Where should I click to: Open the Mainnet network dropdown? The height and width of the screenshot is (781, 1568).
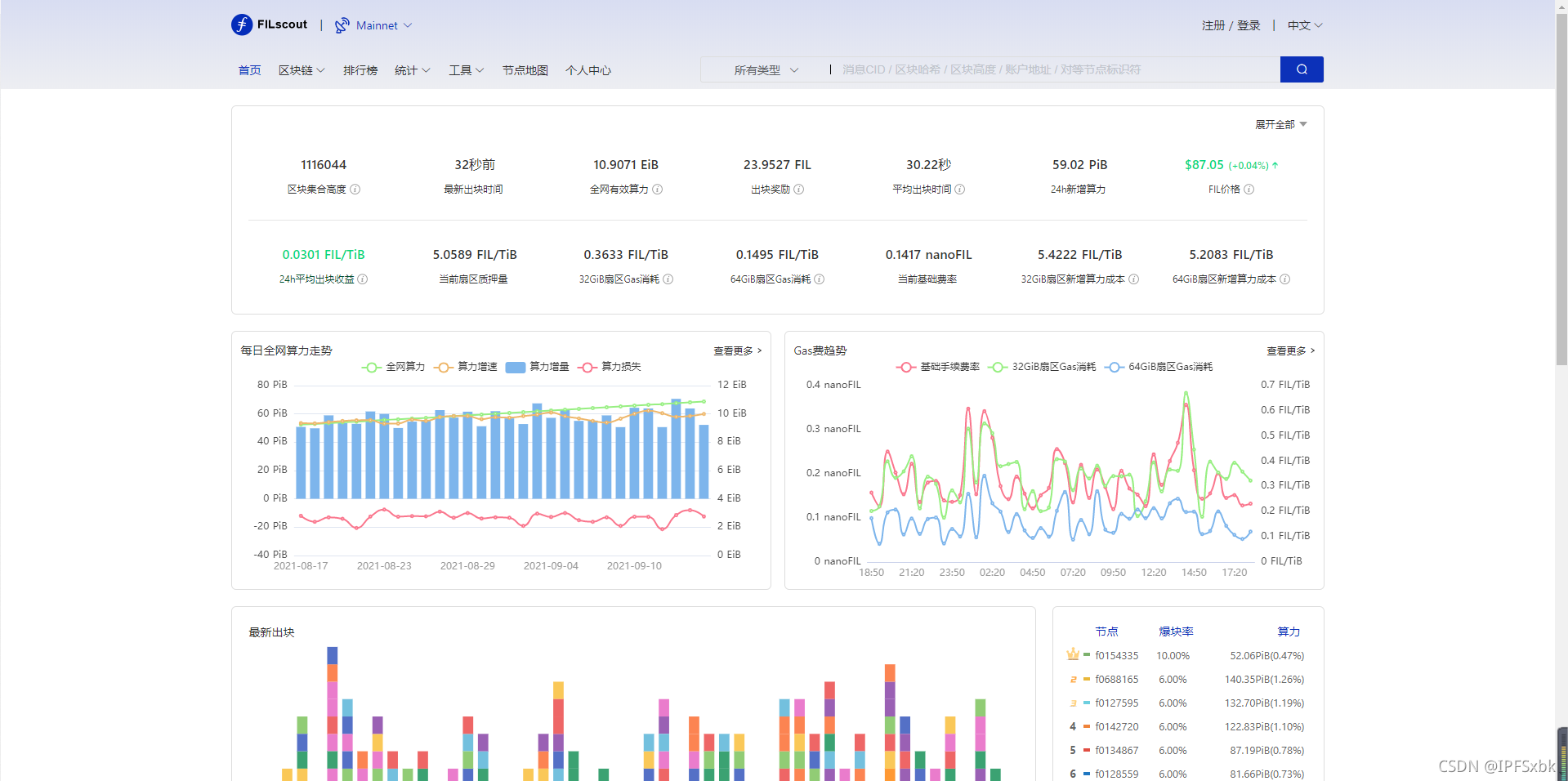click(x=384, y=25)
